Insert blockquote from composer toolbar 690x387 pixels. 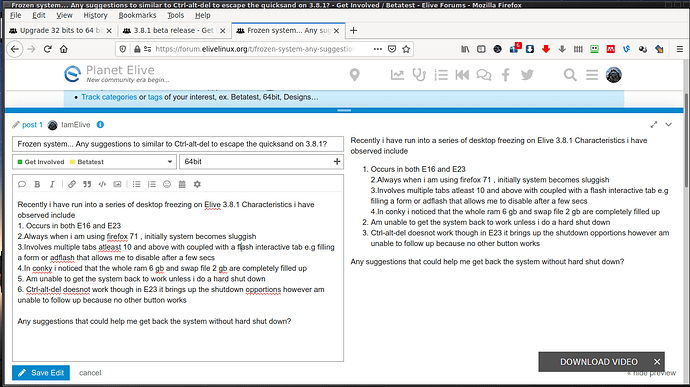pos(87,184)
